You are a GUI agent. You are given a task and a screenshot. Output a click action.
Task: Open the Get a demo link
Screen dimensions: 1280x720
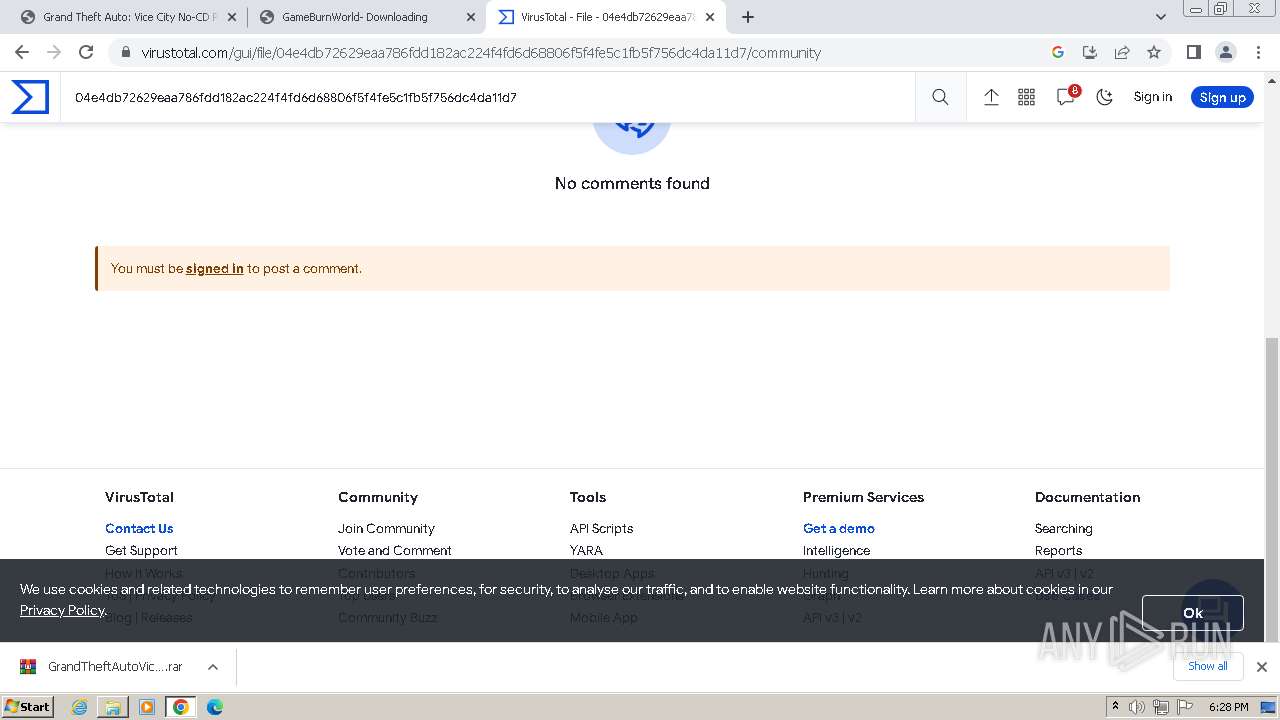coord(839,528)
